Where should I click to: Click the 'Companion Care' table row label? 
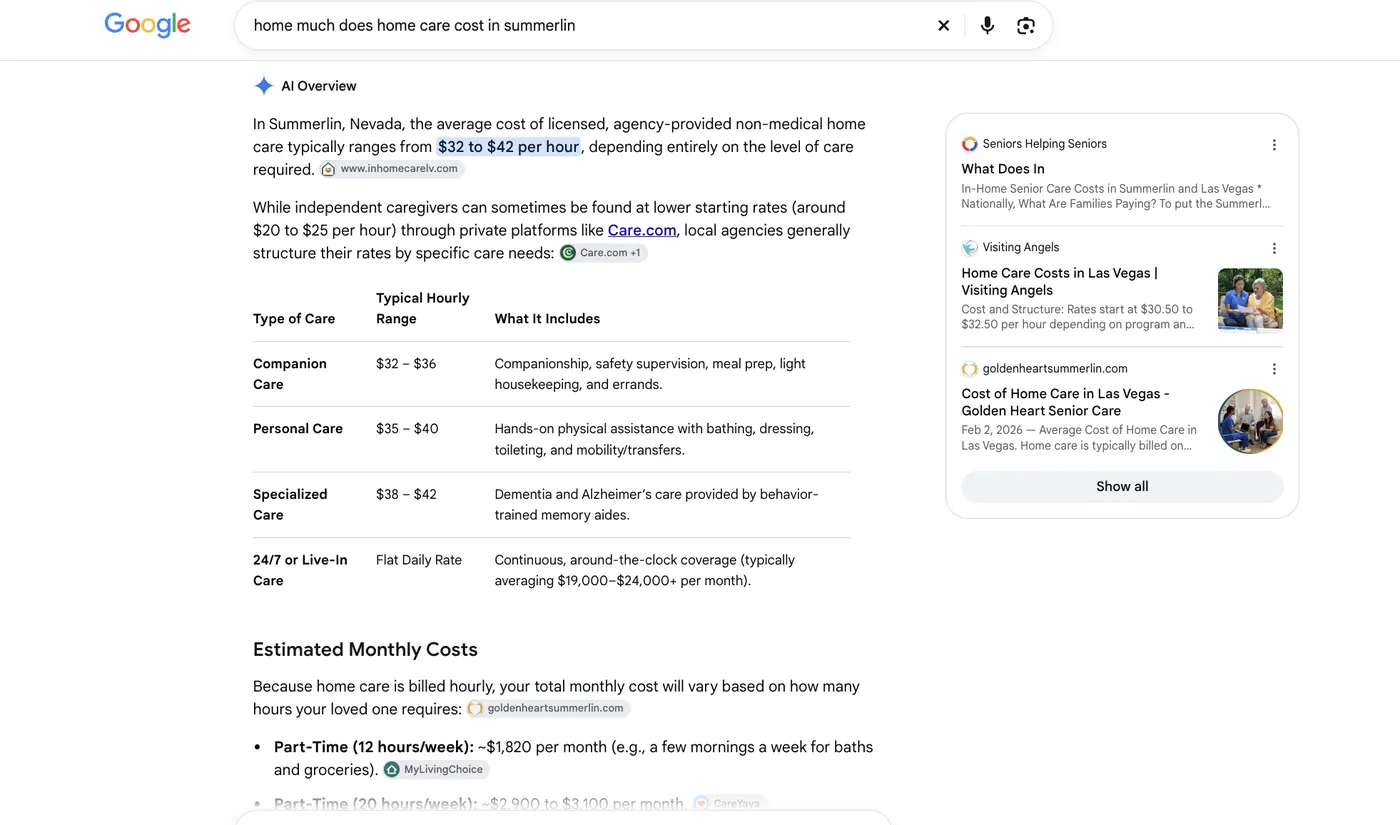(x=290, y=374)
